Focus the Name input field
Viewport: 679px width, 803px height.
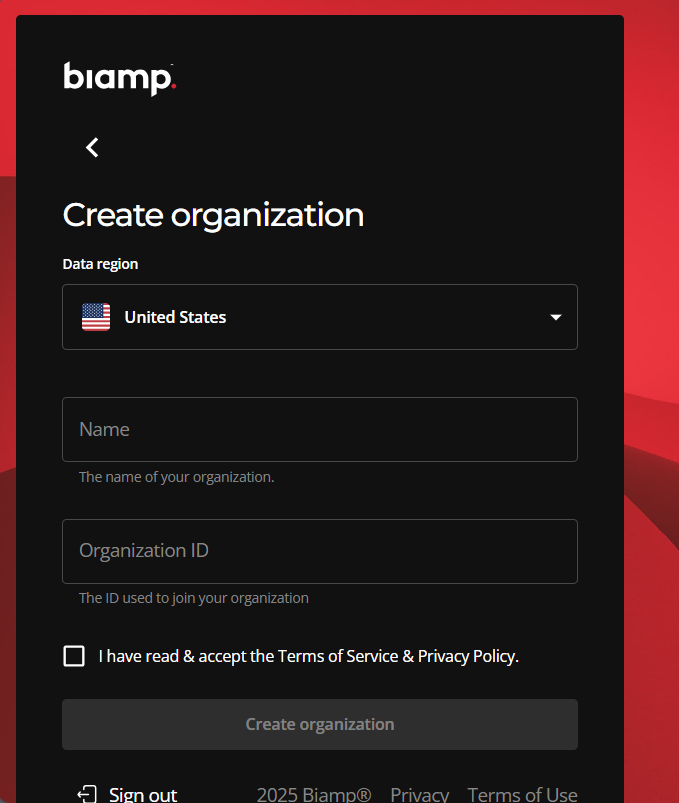pyautogui.click(x=320, y=429)
